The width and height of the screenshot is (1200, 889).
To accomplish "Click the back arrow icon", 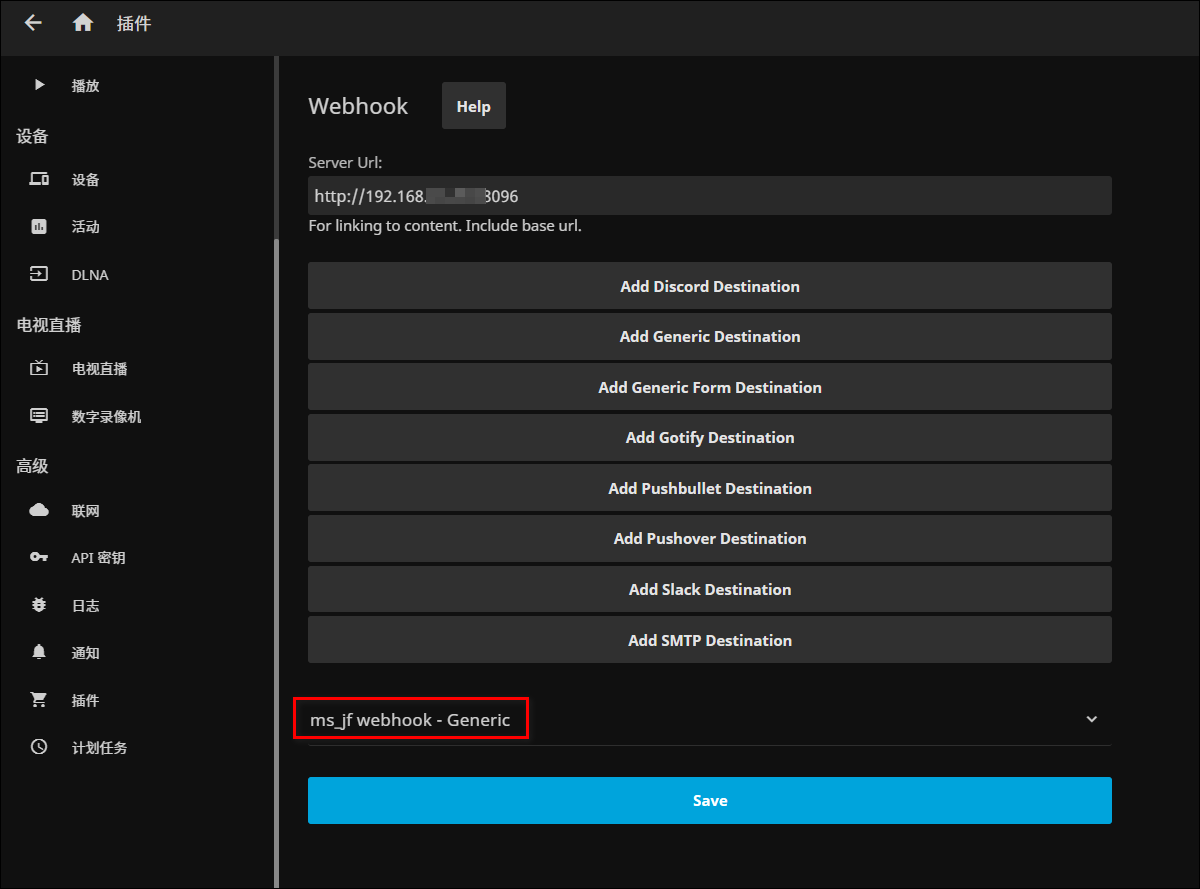I will [33, 23].
